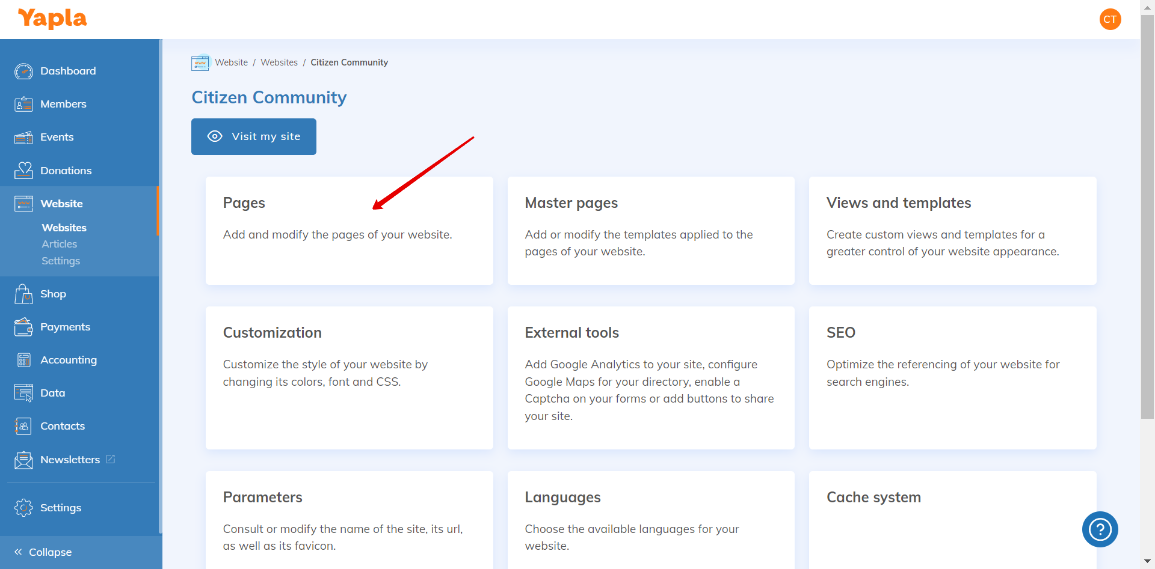Click the Events ticket icon
The height and width of the screenshot is (569, 1155).
(23, 137)
